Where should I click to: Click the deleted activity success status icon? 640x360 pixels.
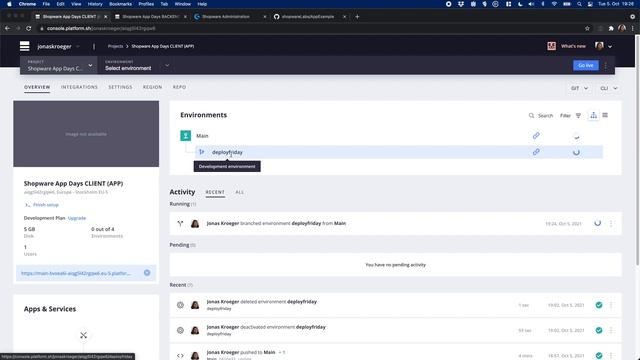tap(598, 305)
